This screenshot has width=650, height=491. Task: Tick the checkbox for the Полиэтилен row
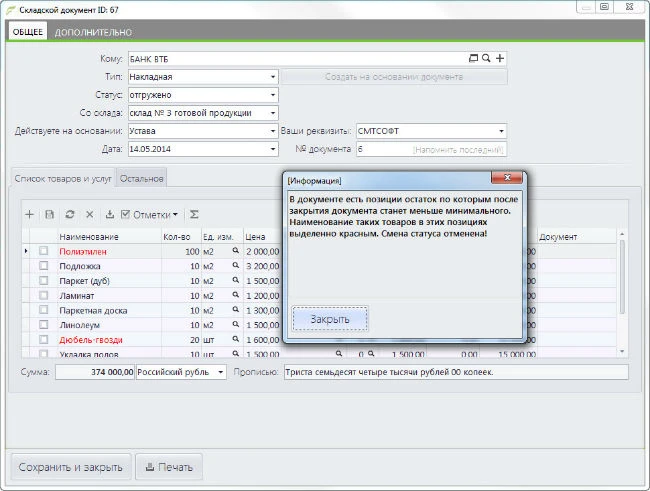pos(43,251)
